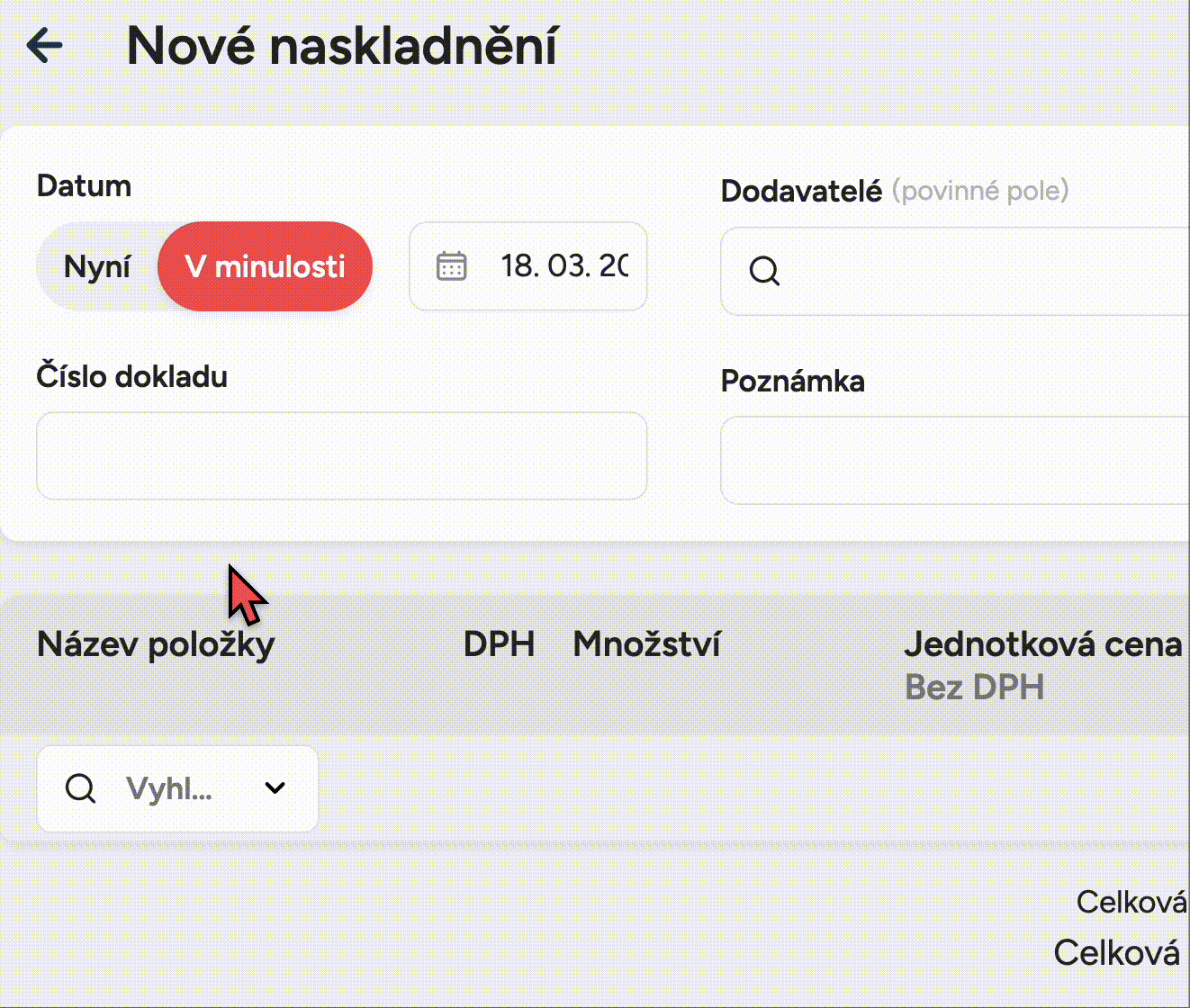The width and height of the screenshot is (1190, 1008).
Task: Expand the item search dropdown chevron
Action: pos(275,788)
